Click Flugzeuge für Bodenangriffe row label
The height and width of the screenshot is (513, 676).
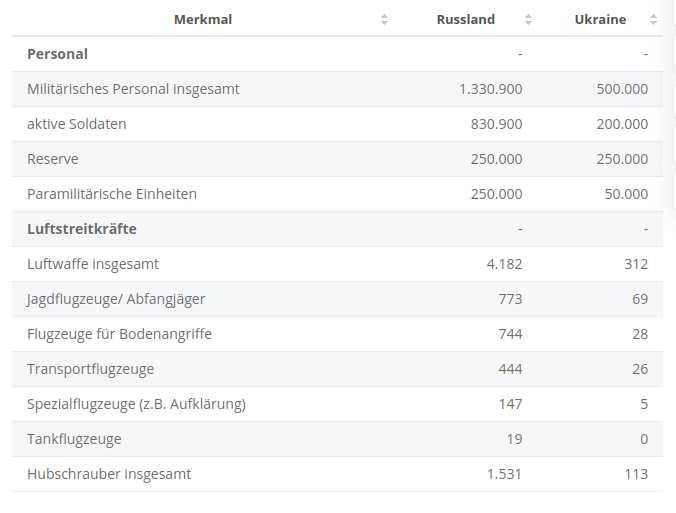pos(119,334)
